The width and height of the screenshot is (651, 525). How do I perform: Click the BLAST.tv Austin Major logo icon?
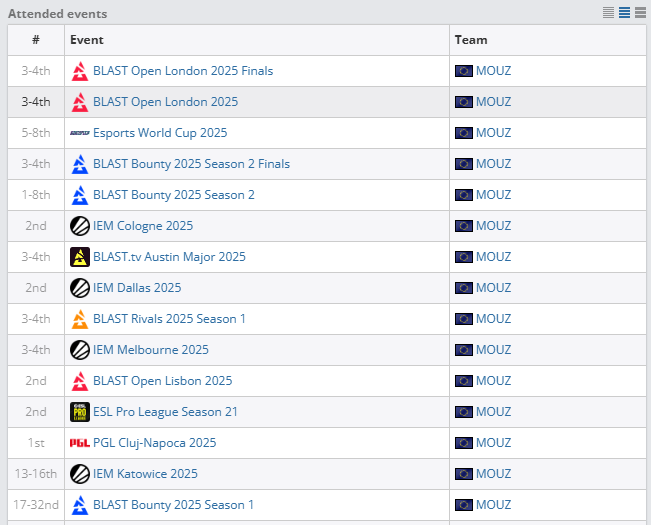click(80, 257)
